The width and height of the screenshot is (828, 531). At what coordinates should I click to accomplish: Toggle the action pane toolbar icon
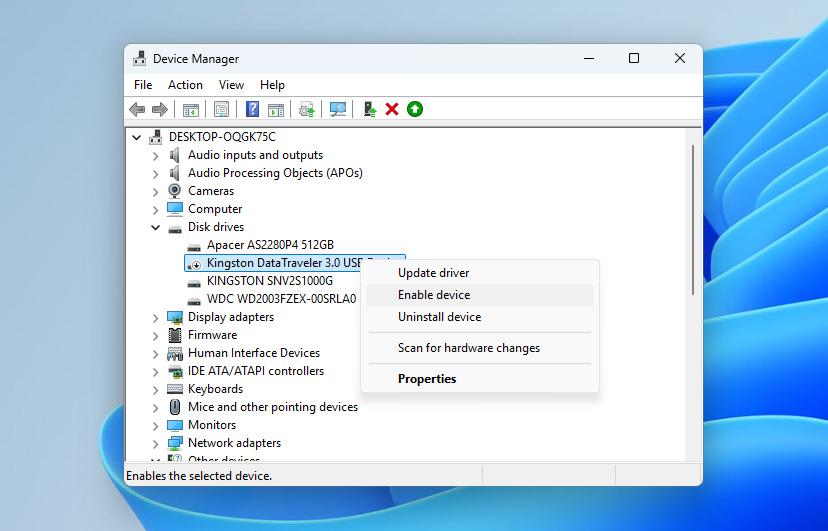[276, 110]
